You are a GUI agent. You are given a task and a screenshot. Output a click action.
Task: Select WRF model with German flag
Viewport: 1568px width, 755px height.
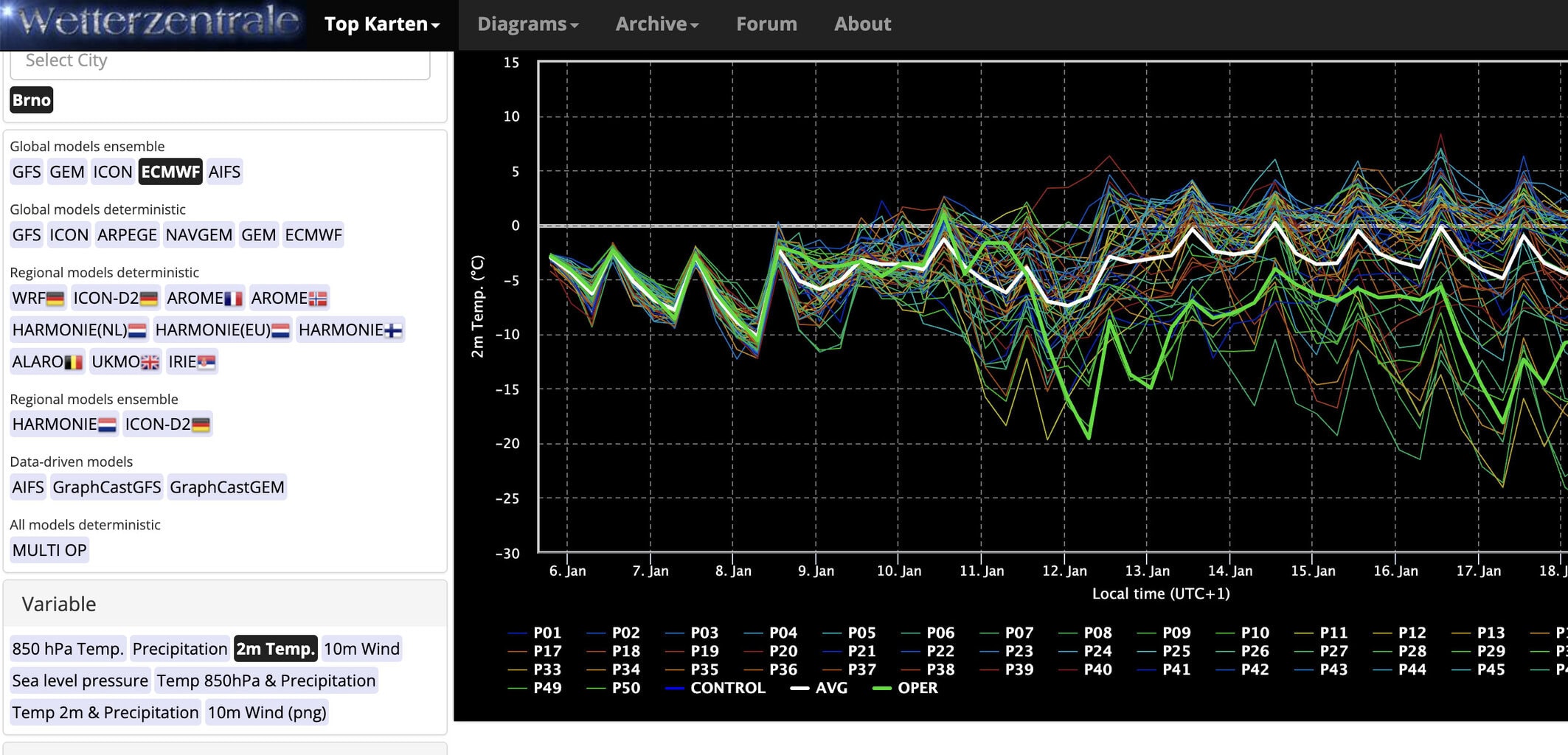pyautogui.click(x=38, y=298)
